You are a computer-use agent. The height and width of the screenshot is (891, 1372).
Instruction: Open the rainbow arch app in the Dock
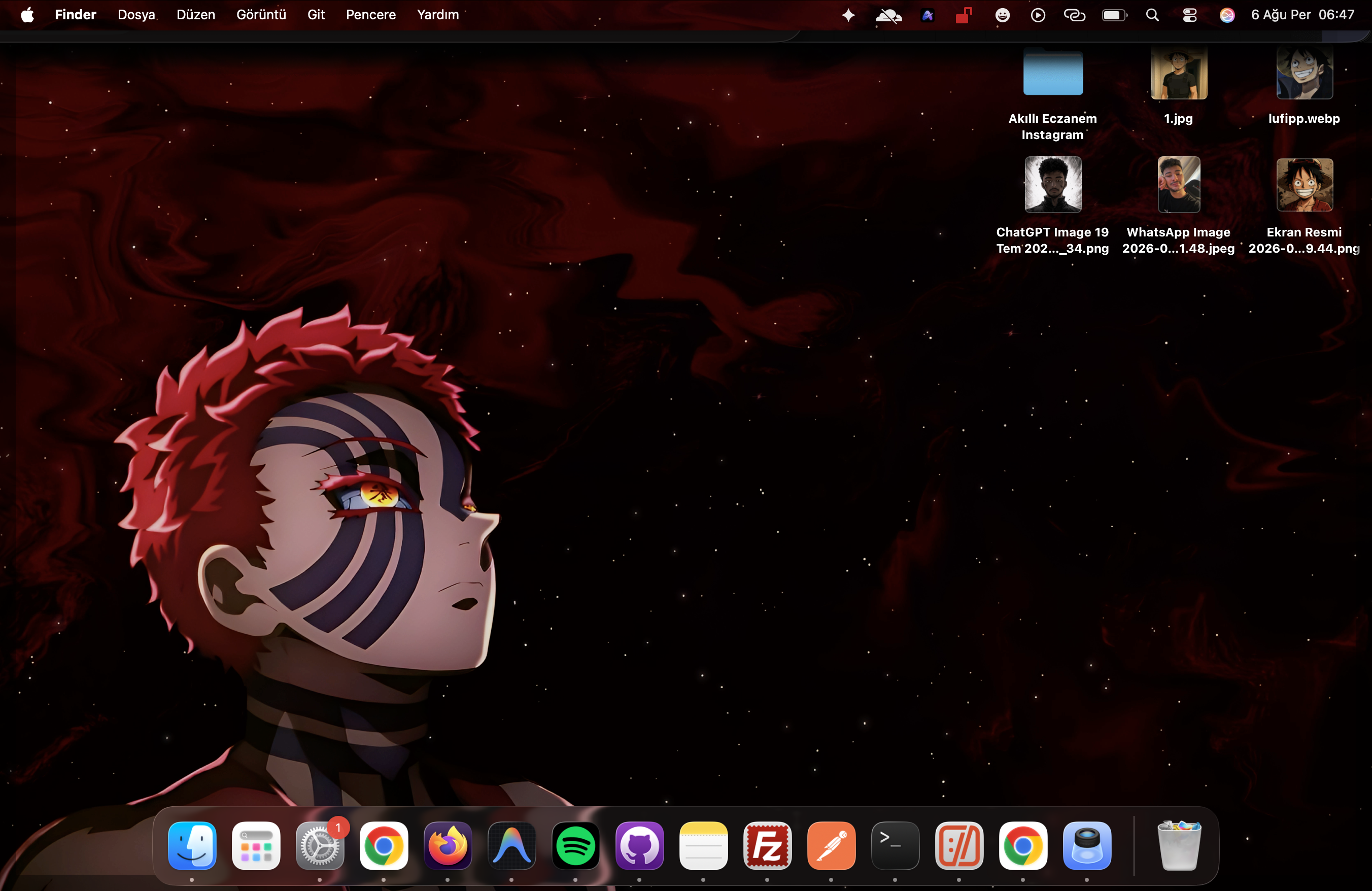coord(512,845)
